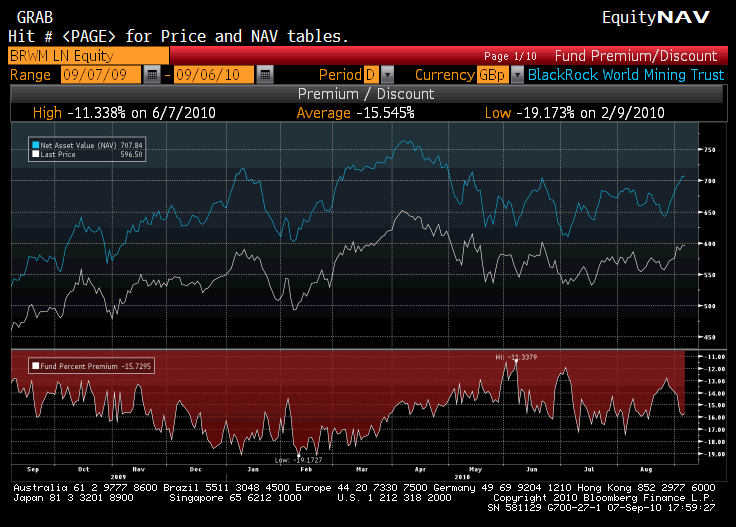Click the BlackRock World Mining Trust name
Viewport: 736px width, 527px height.
coord(626,75)
